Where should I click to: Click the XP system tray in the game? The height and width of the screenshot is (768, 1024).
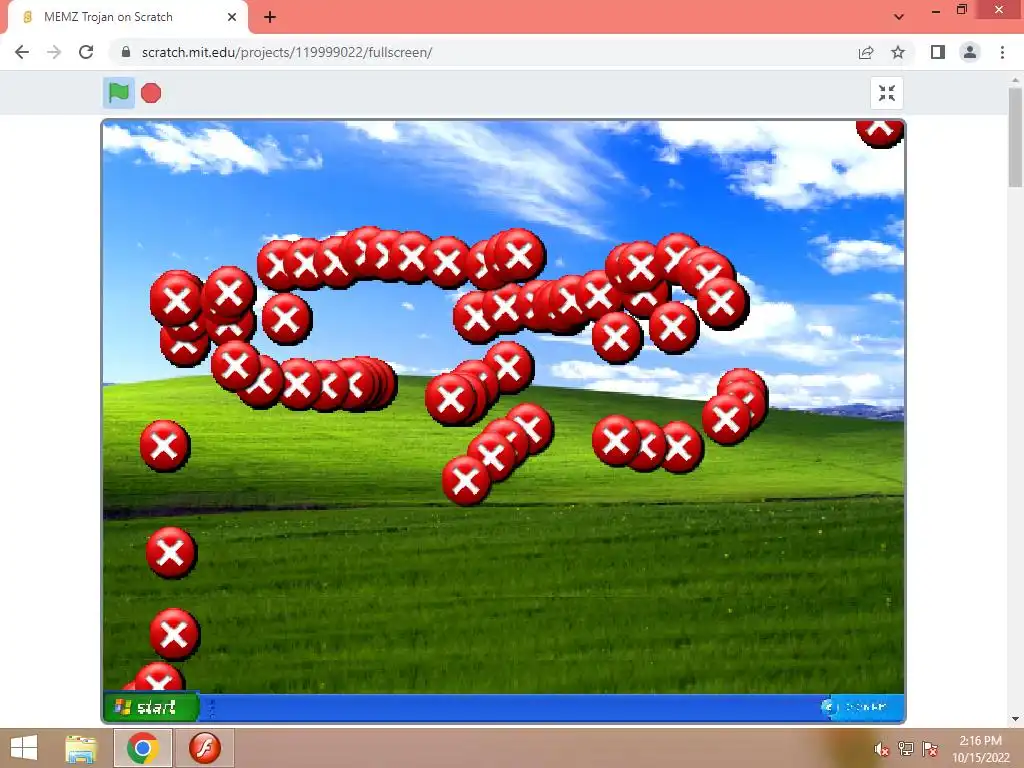(863, 707)
